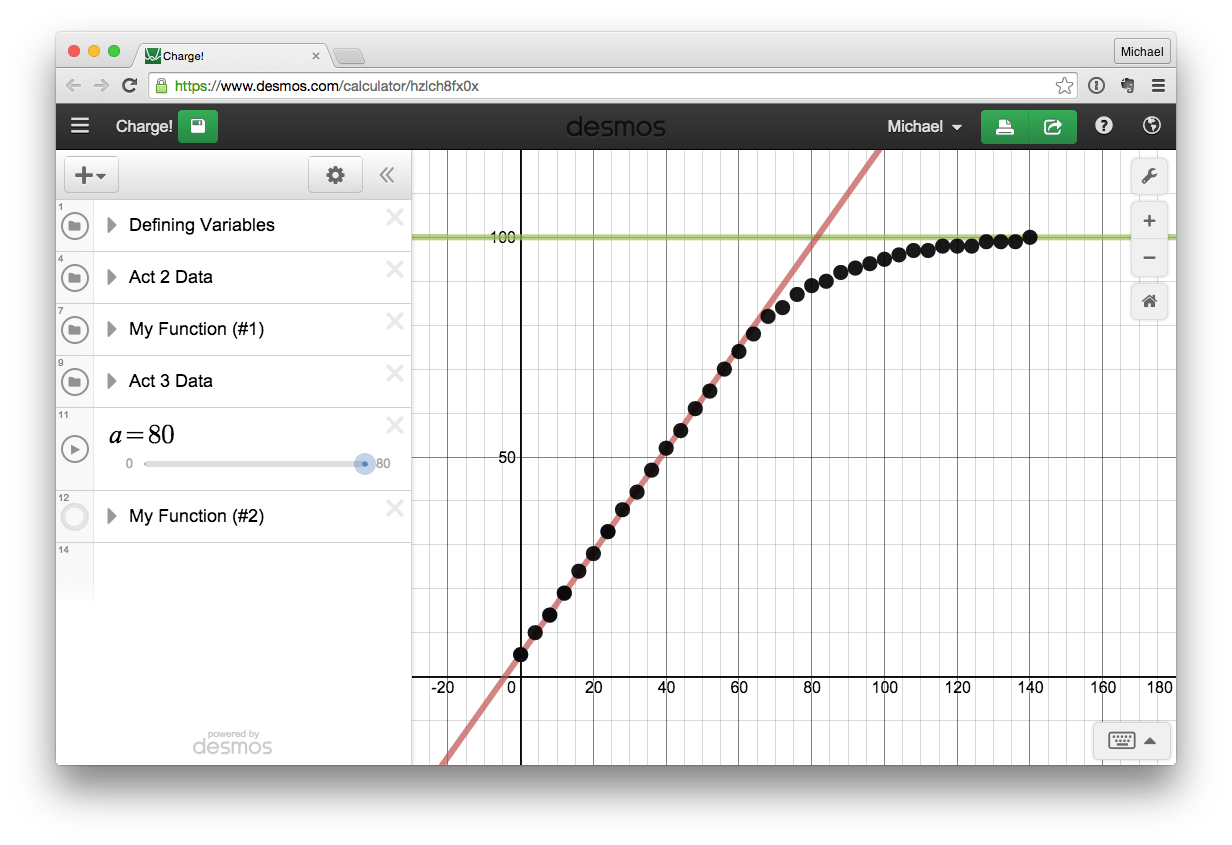Expand Act 2 Data folder
This screenshot has width=1232, height=845.
pyautogui.click(x=112, y=277)
